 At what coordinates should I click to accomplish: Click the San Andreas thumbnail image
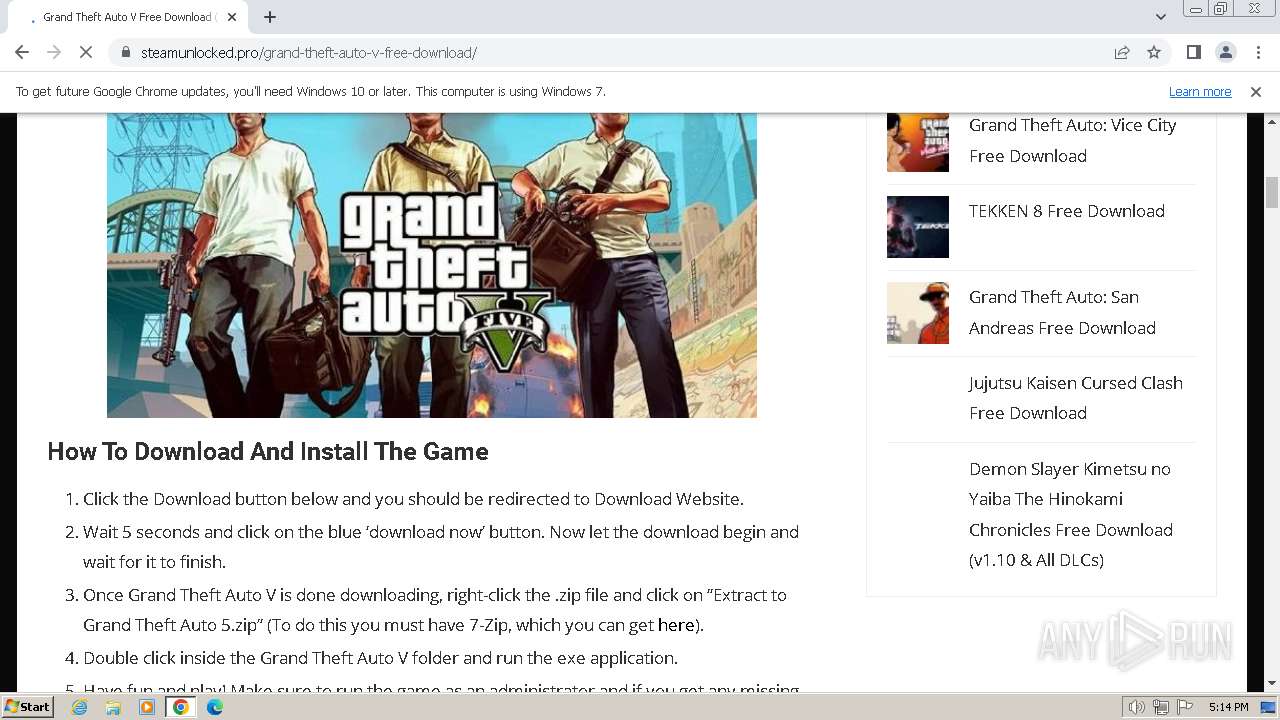917,313
